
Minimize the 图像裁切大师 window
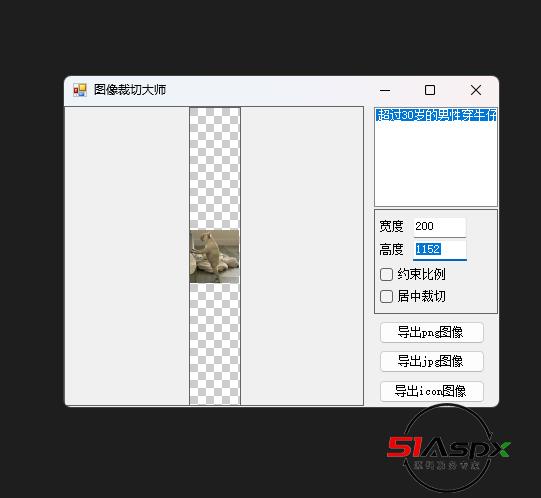[x=385, y=90]
